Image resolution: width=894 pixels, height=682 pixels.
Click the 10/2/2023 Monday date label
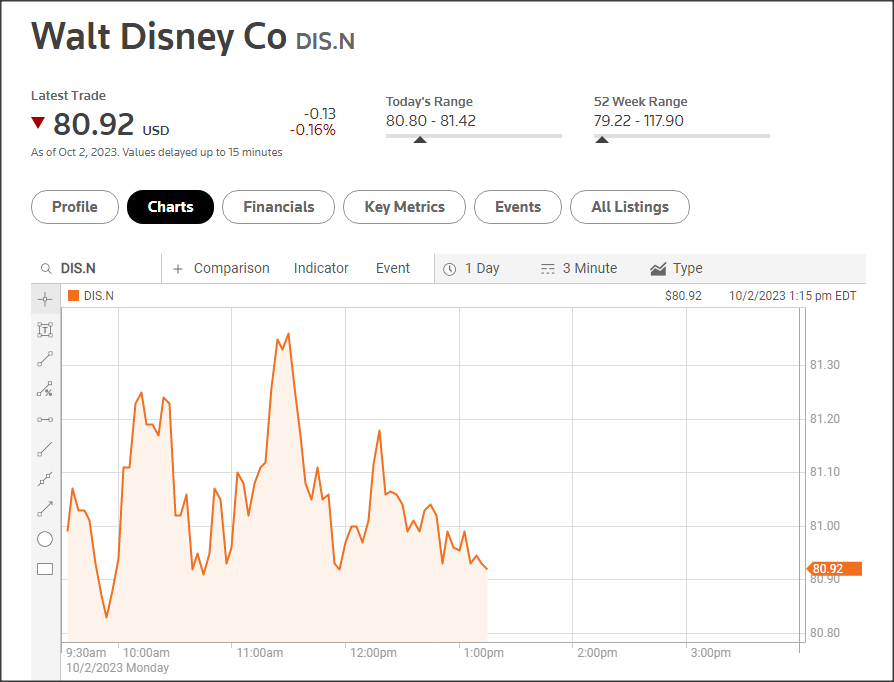click(117, 668)
